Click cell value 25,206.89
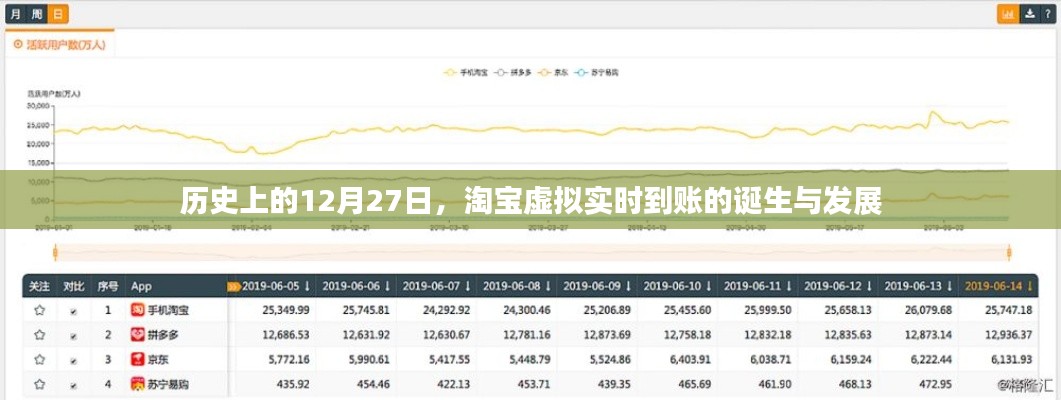Image resolution: width=1061 pixels, height=400 pixels. click(606, 310)
